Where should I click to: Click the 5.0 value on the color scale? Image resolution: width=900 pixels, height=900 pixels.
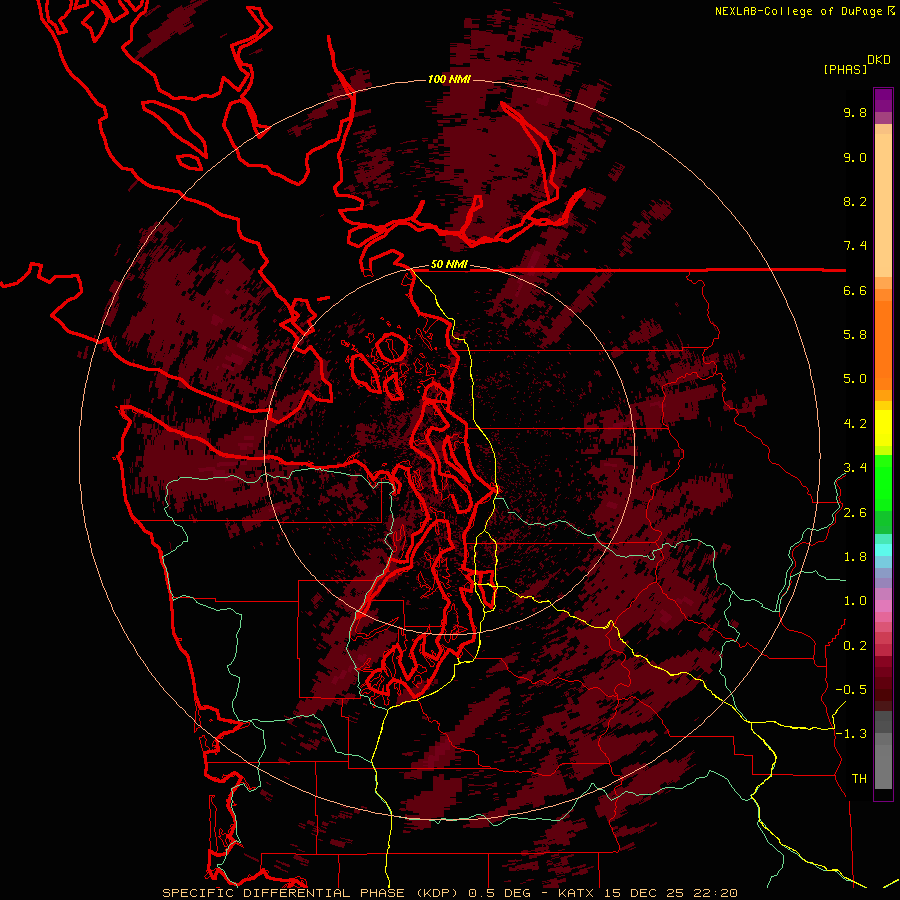click(855, 379)
